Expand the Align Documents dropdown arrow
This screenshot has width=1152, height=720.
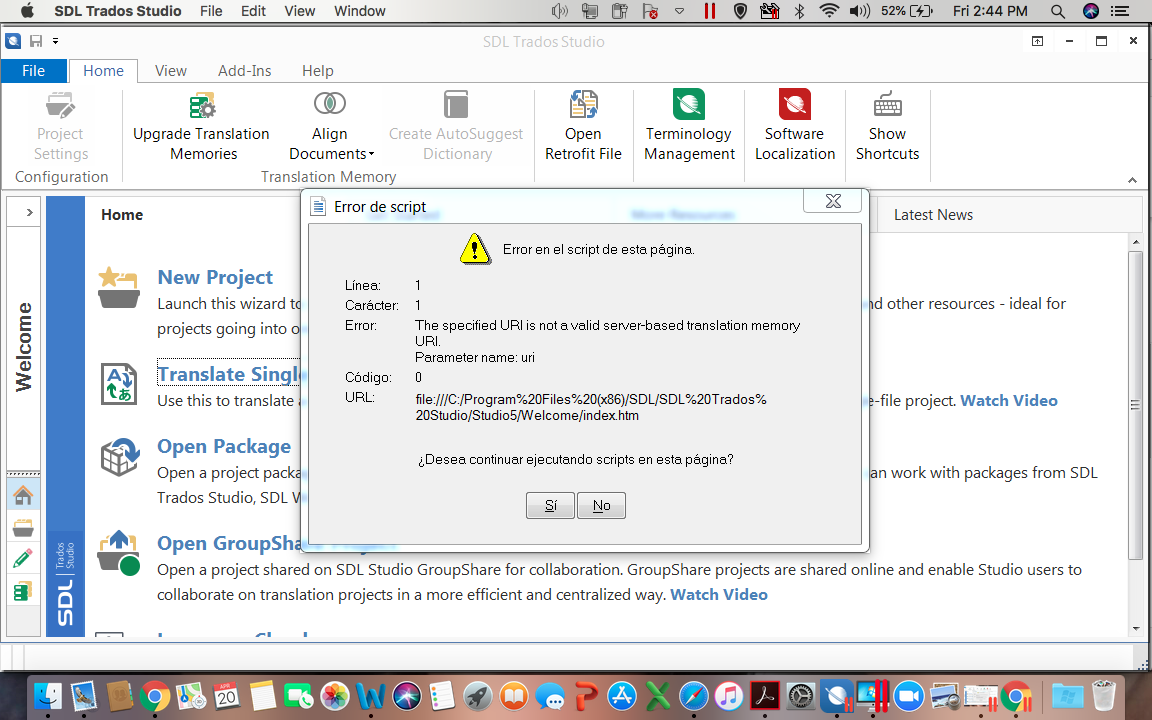372,154
